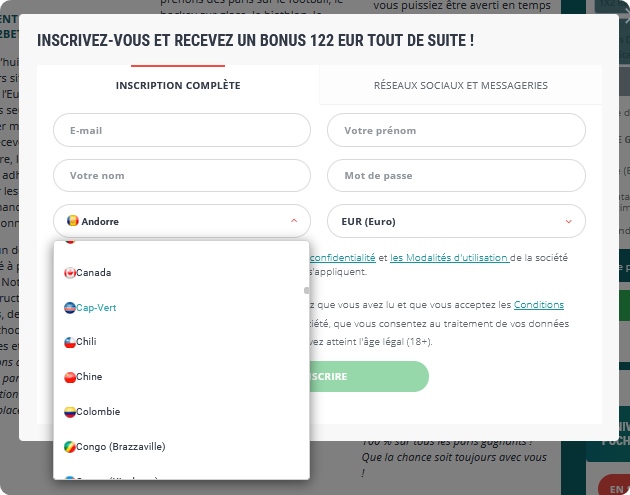Focus the Mot de passe field

tap(456, 176)
